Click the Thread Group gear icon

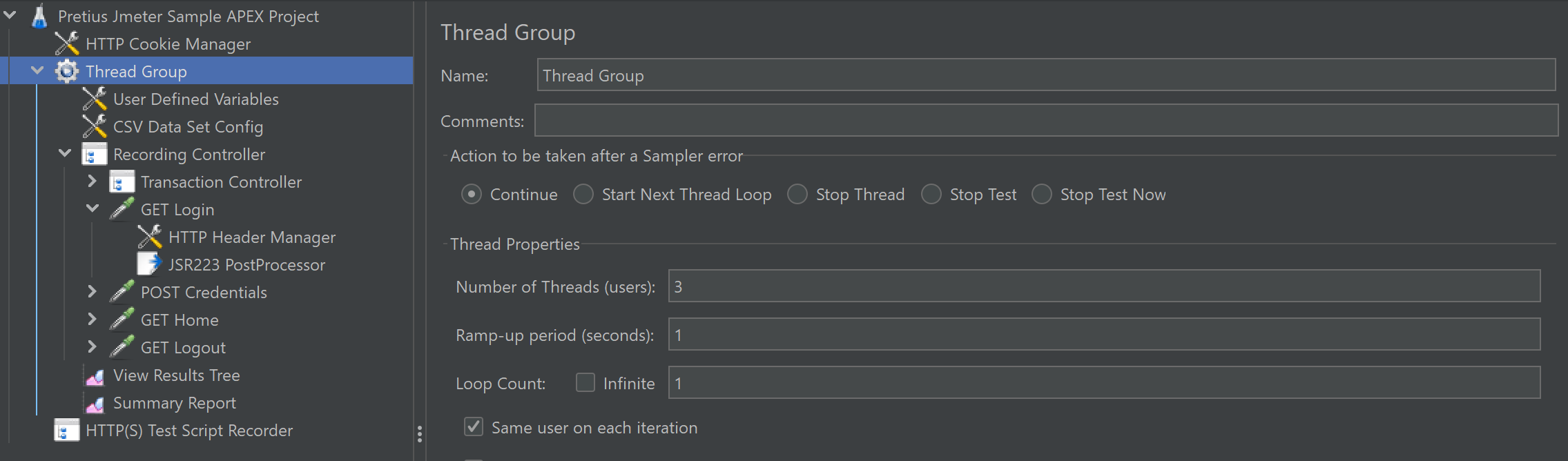pos(66,71)
